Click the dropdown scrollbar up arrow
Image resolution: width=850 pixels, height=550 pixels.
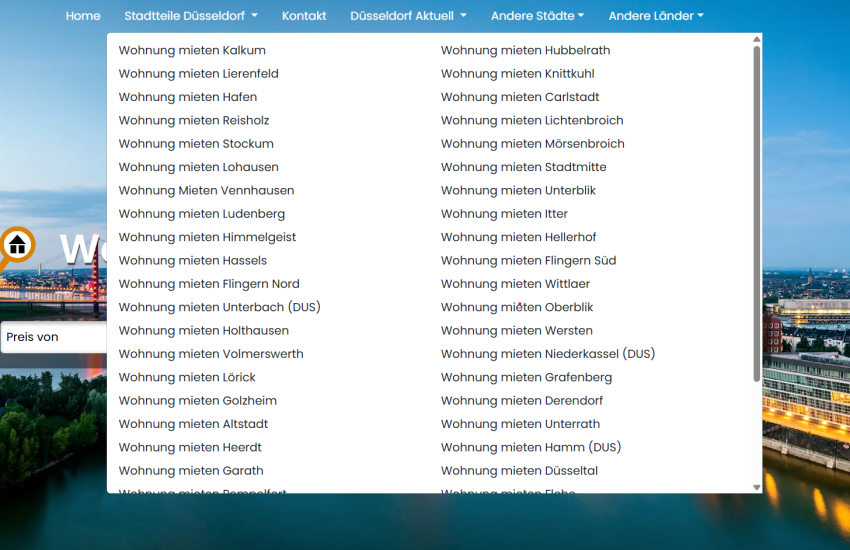pyautogui.click(x=756, y=39)
